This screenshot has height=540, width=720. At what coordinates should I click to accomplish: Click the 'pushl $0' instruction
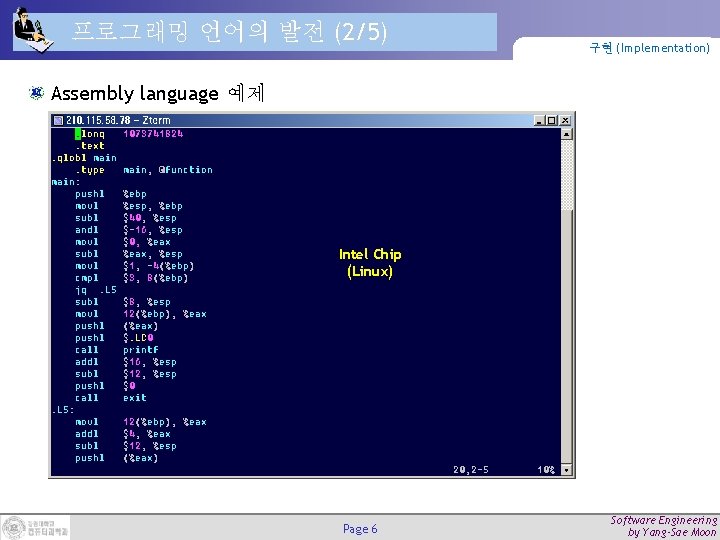(x=105, y=386)
